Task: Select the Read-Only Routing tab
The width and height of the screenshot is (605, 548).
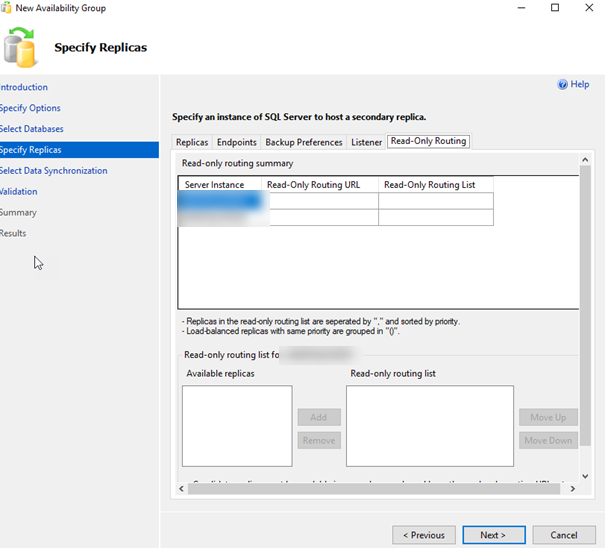Action: coord(428,141)
